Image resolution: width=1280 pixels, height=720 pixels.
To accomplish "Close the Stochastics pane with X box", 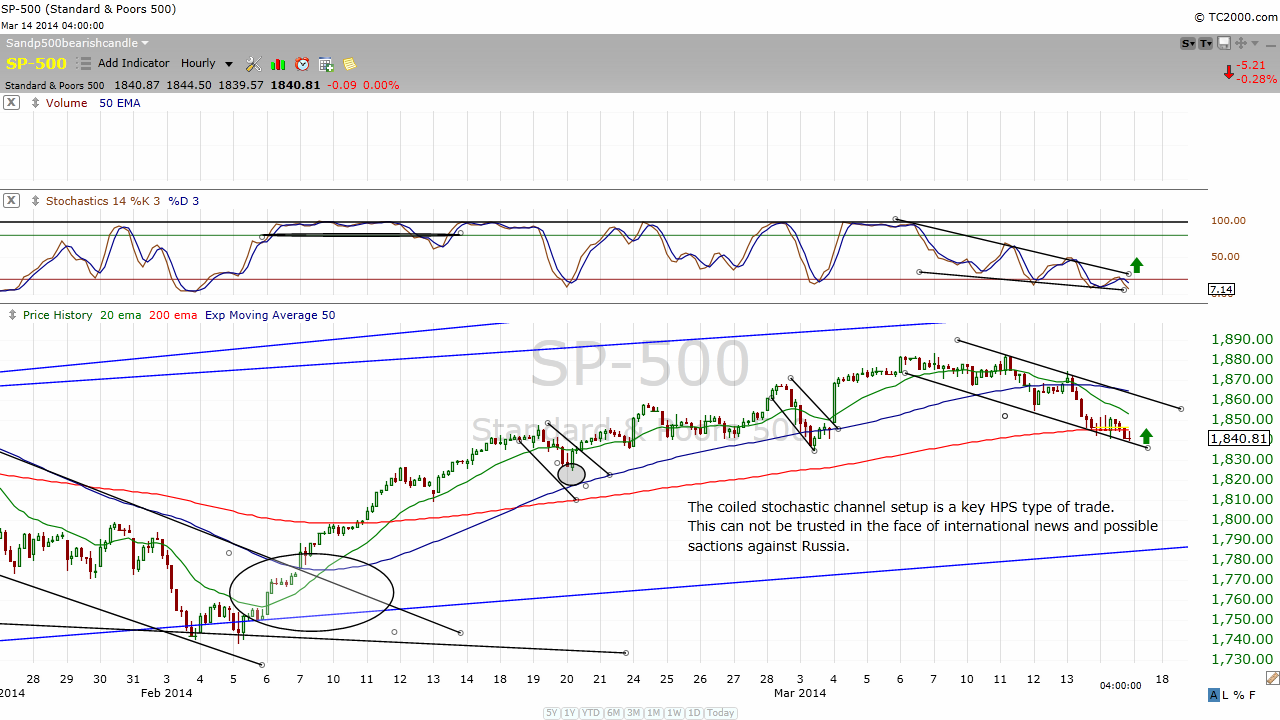I will (11, 200).
